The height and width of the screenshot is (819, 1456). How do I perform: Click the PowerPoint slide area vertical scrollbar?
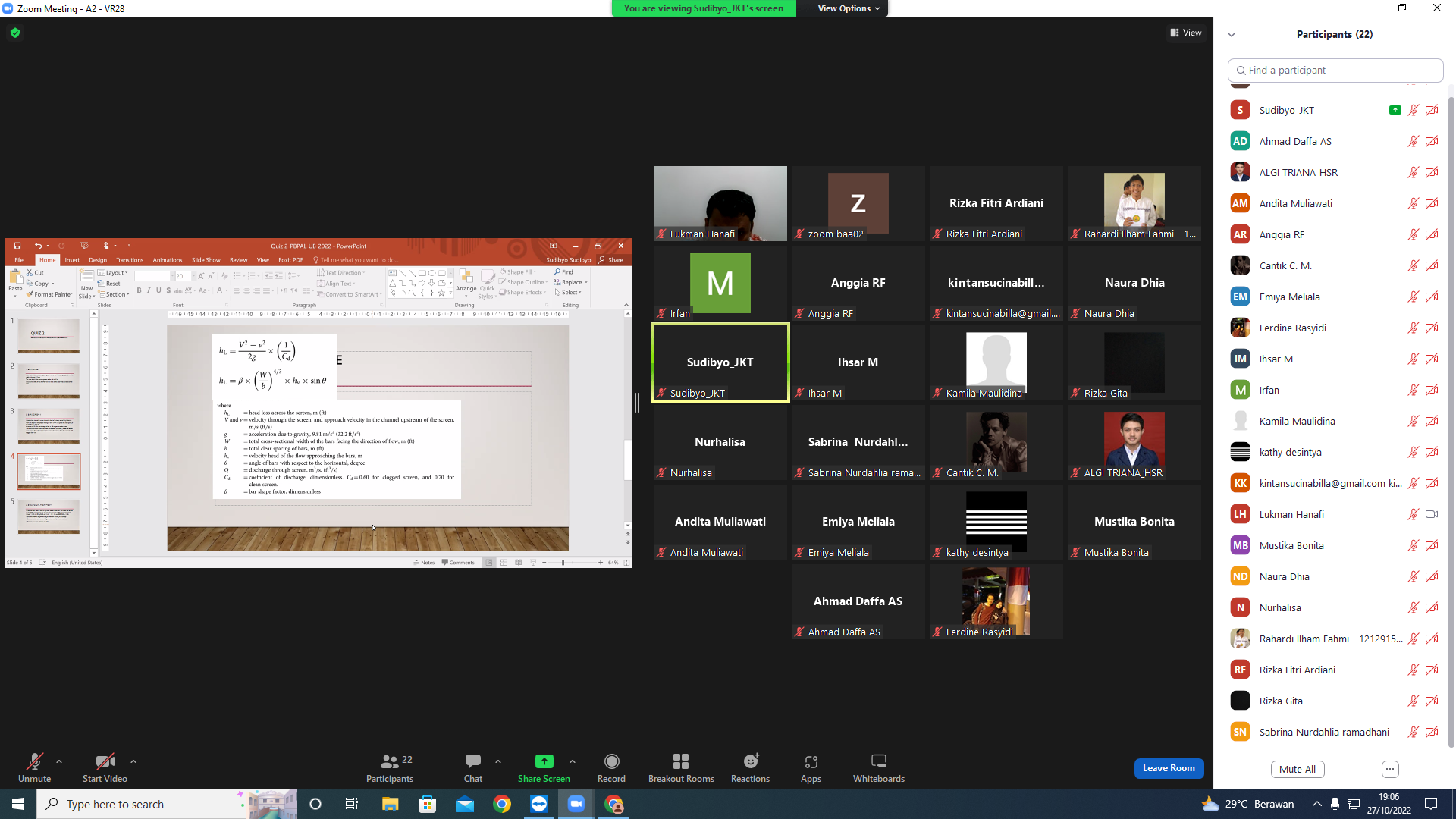coord(627,459)
